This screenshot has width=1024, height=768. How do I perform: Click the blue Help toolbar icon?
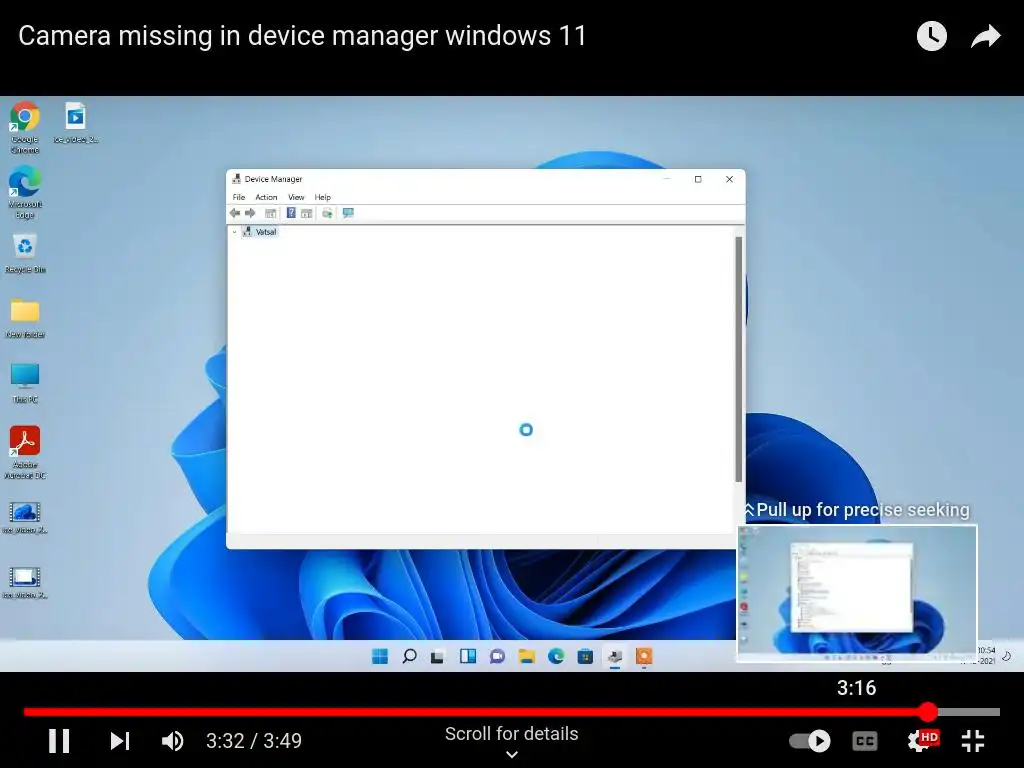pyautogui.click(x=291, y=213)
